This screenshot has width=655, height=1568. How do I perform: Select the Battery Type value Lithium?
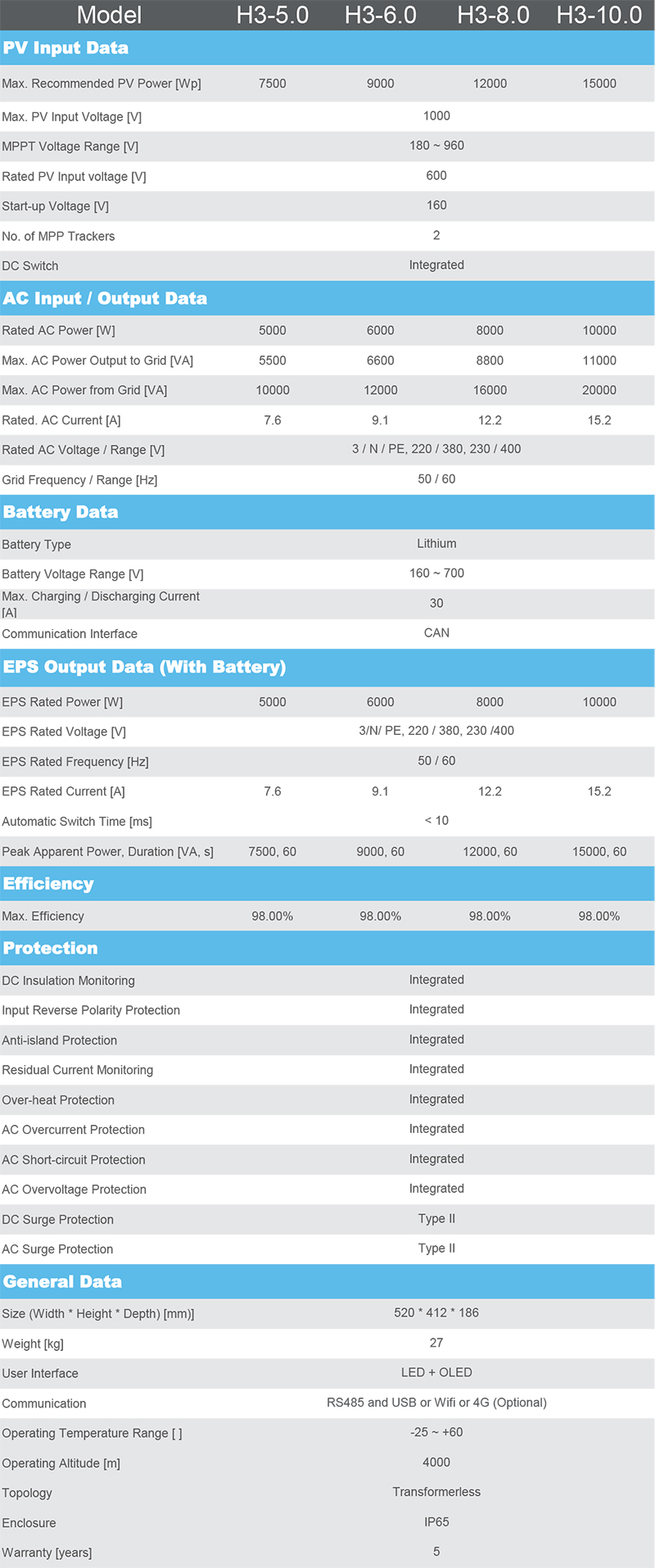coord(436,544)
